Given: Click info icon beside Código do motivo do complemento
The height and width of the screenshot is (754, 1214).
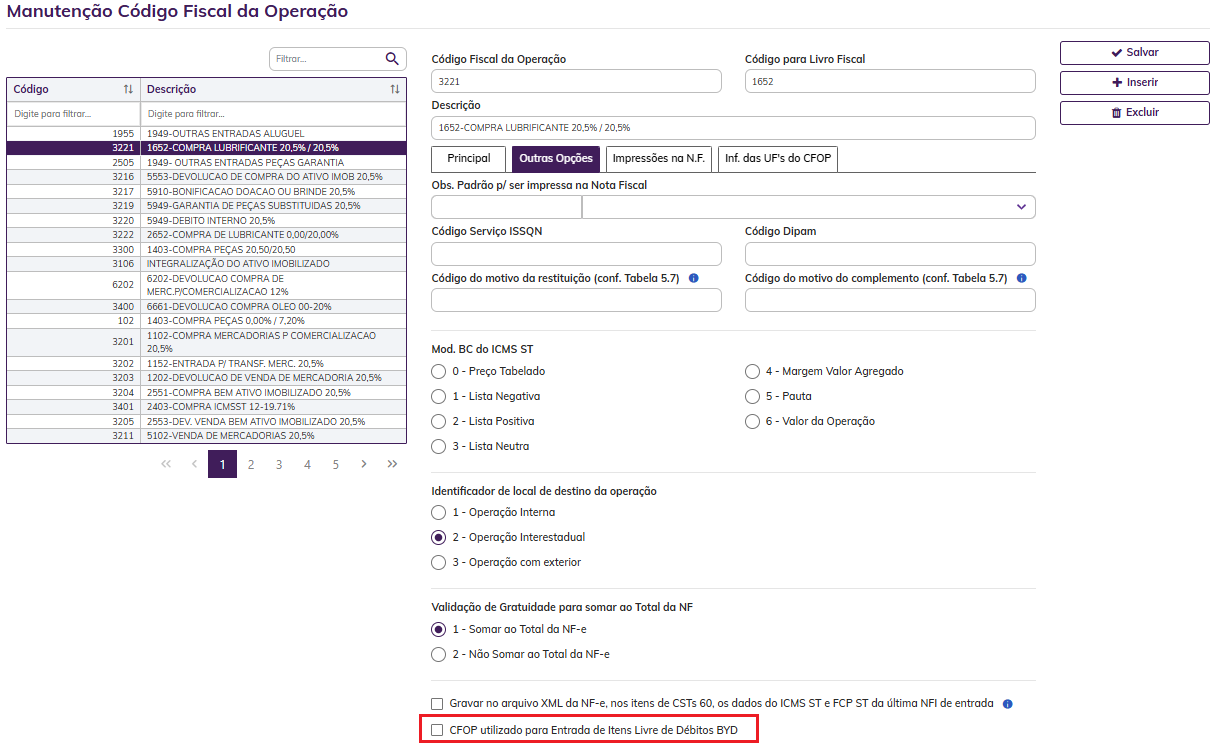Looking at the screenshot, I should 1021,278.
